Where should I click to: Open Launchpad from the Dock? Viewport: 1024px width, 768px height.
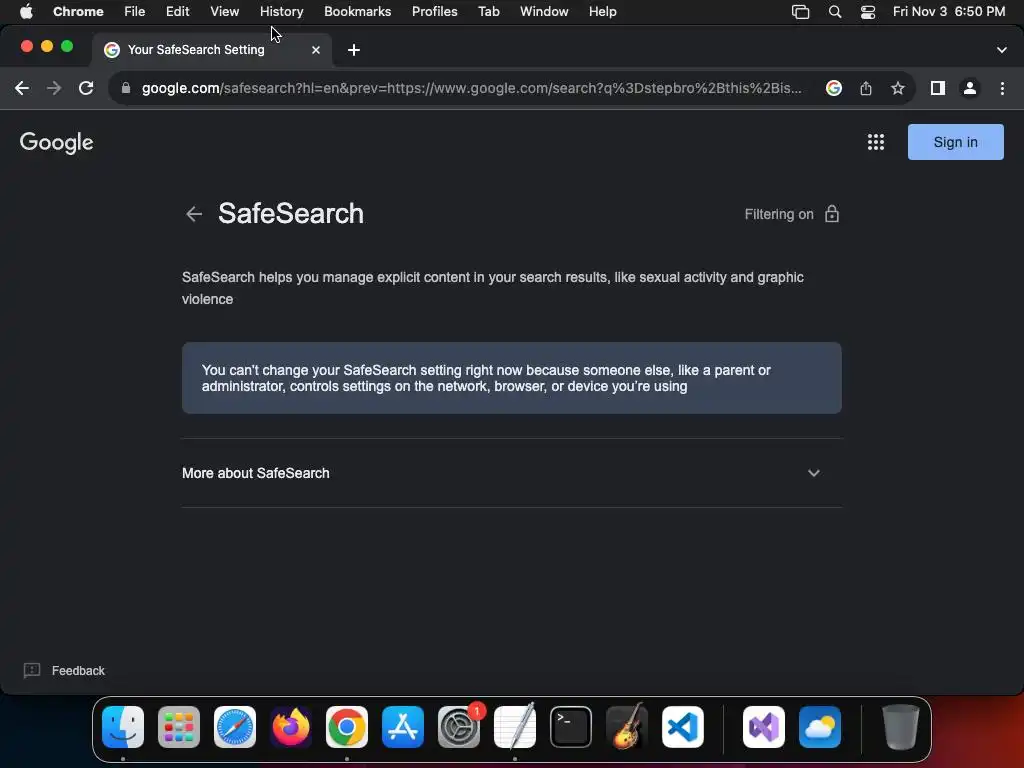point(179,727)
